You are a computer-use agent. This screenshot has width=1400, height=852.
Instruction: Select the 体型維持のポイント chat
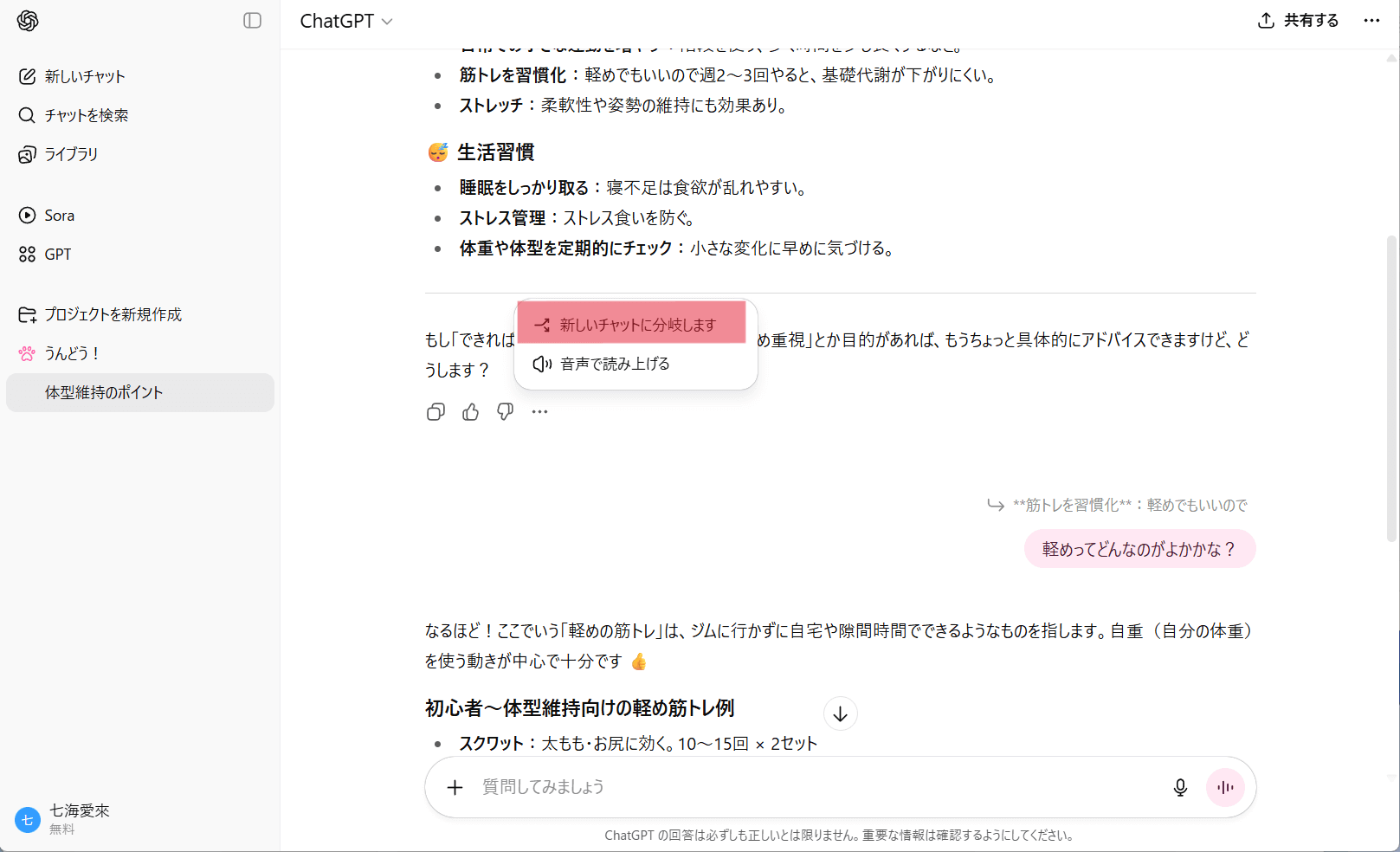[104, 392]
